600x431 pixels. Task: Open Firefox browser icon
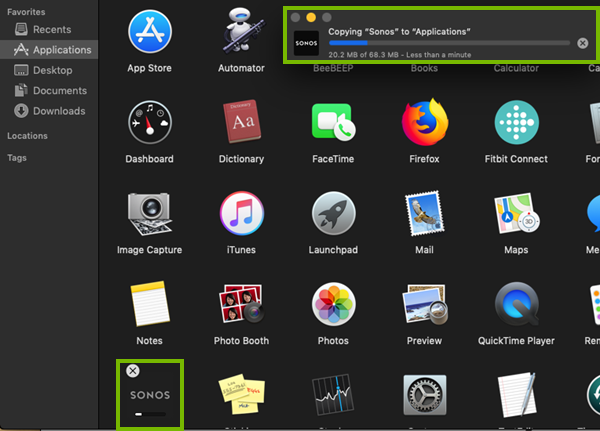(425, 122)
